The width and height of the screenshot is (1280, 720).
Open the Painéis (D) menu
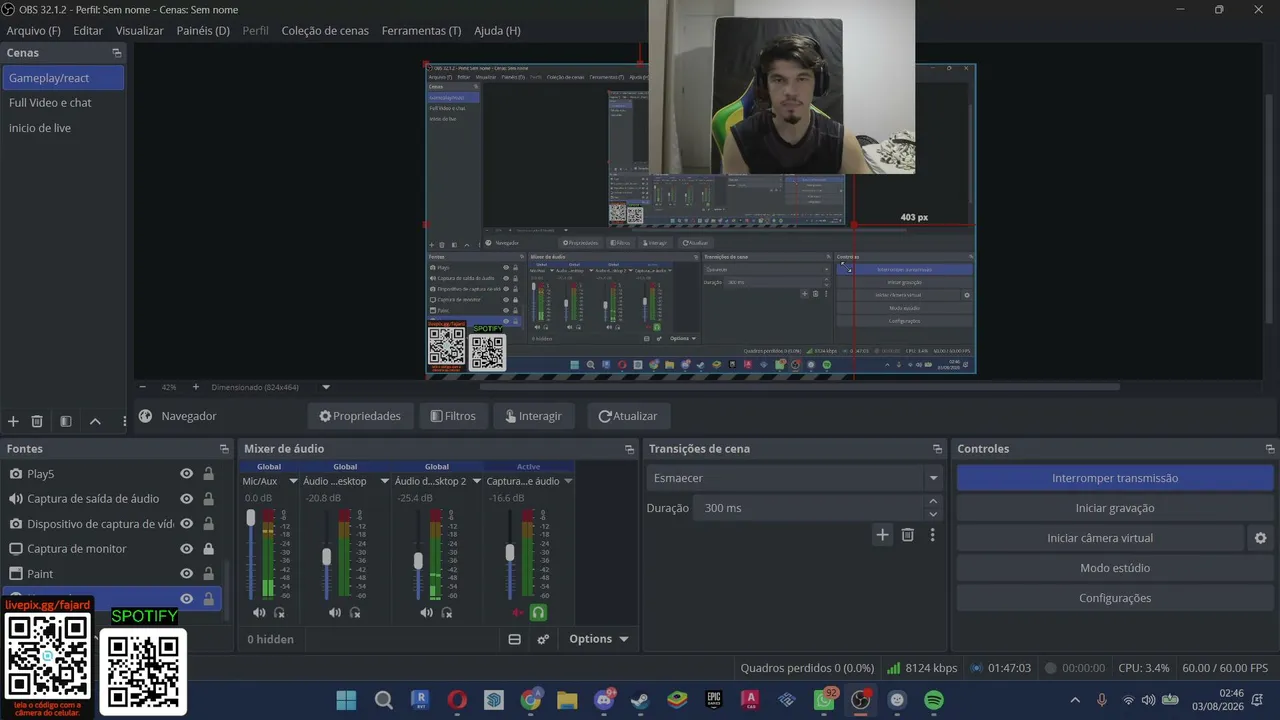(x=203, y=31)
